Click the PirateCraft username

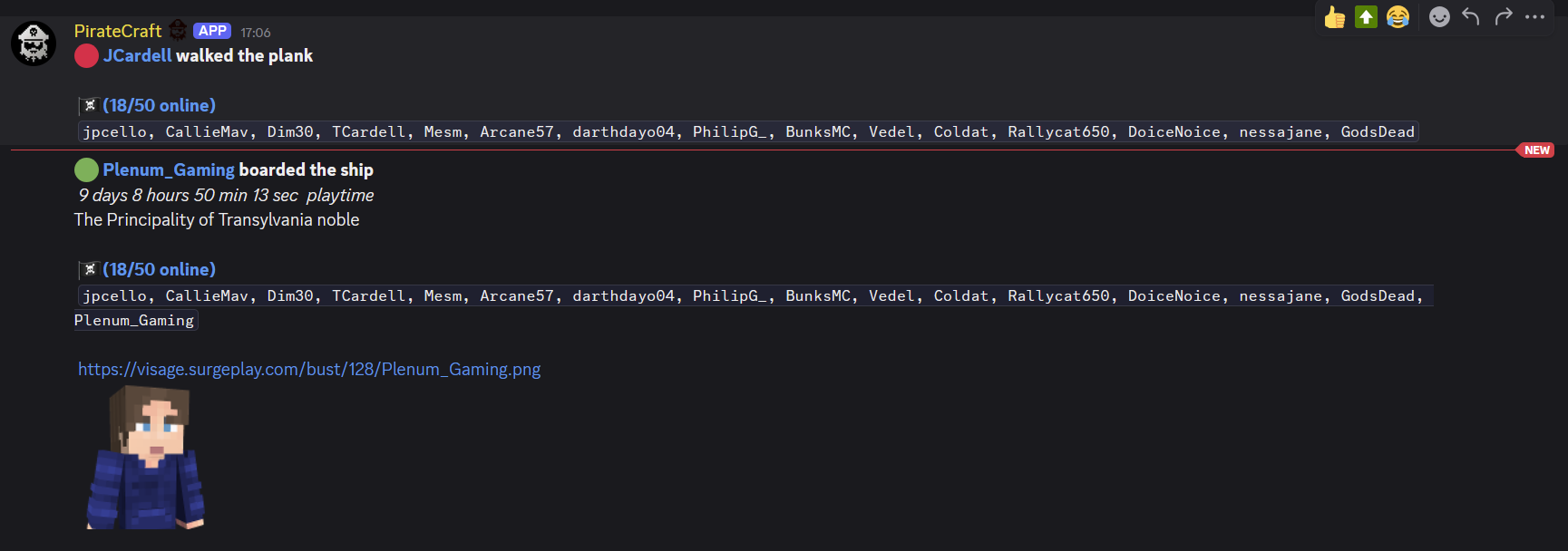click(x=118, y=31)
